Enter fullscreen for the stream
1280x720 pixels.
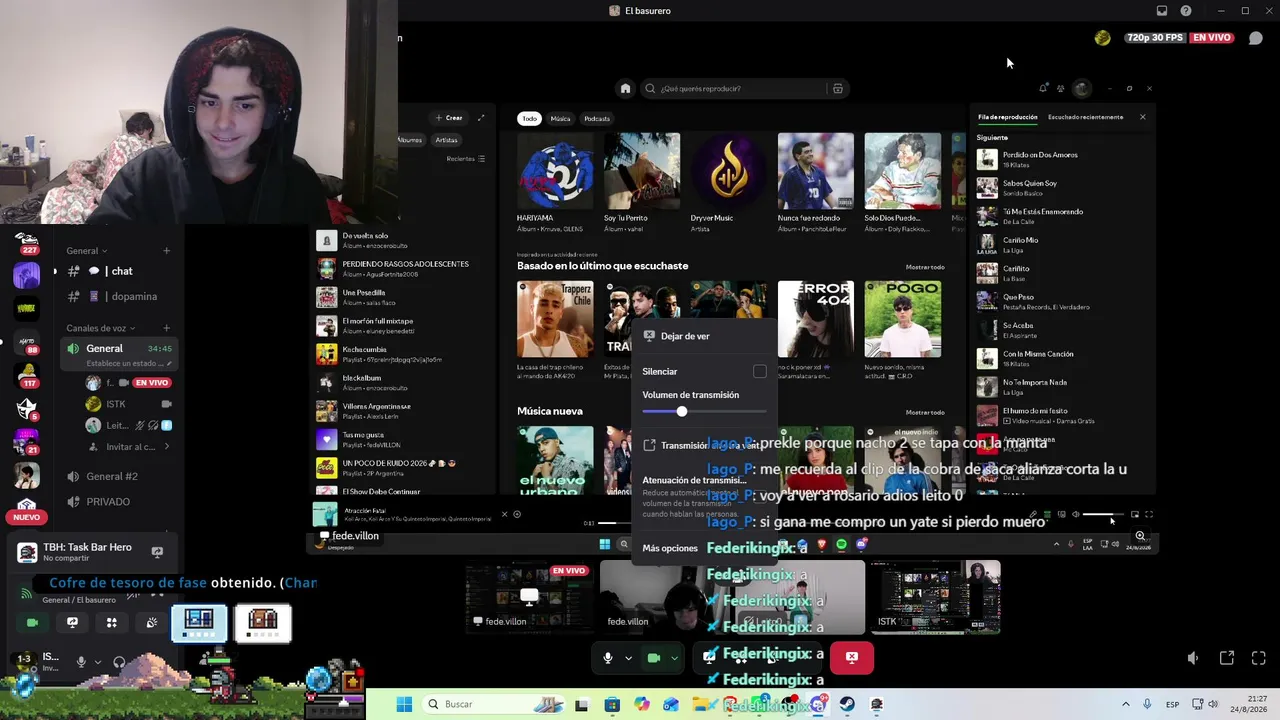tap(1259, 658)
